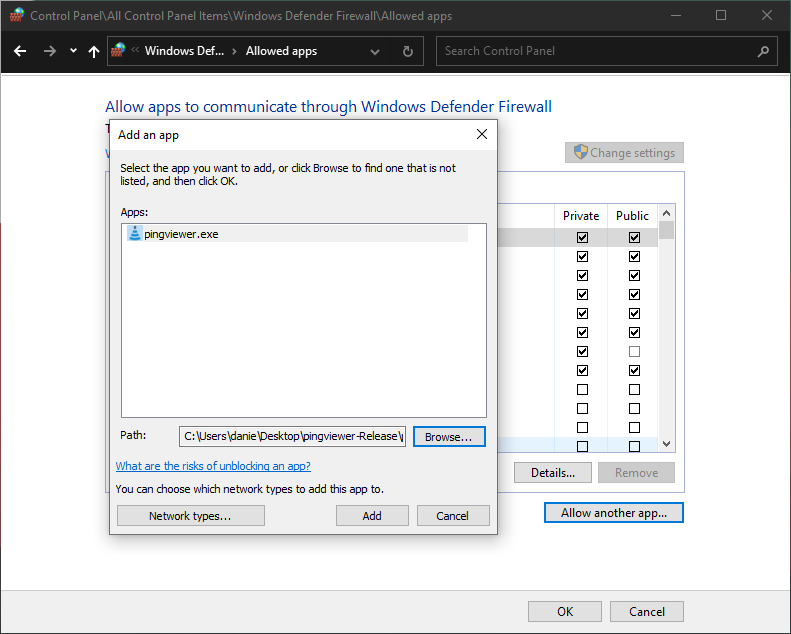This screenshot has height=634, width=791.
Task: Check the unchecked Public box in seventh row
Action: [634, 352]
